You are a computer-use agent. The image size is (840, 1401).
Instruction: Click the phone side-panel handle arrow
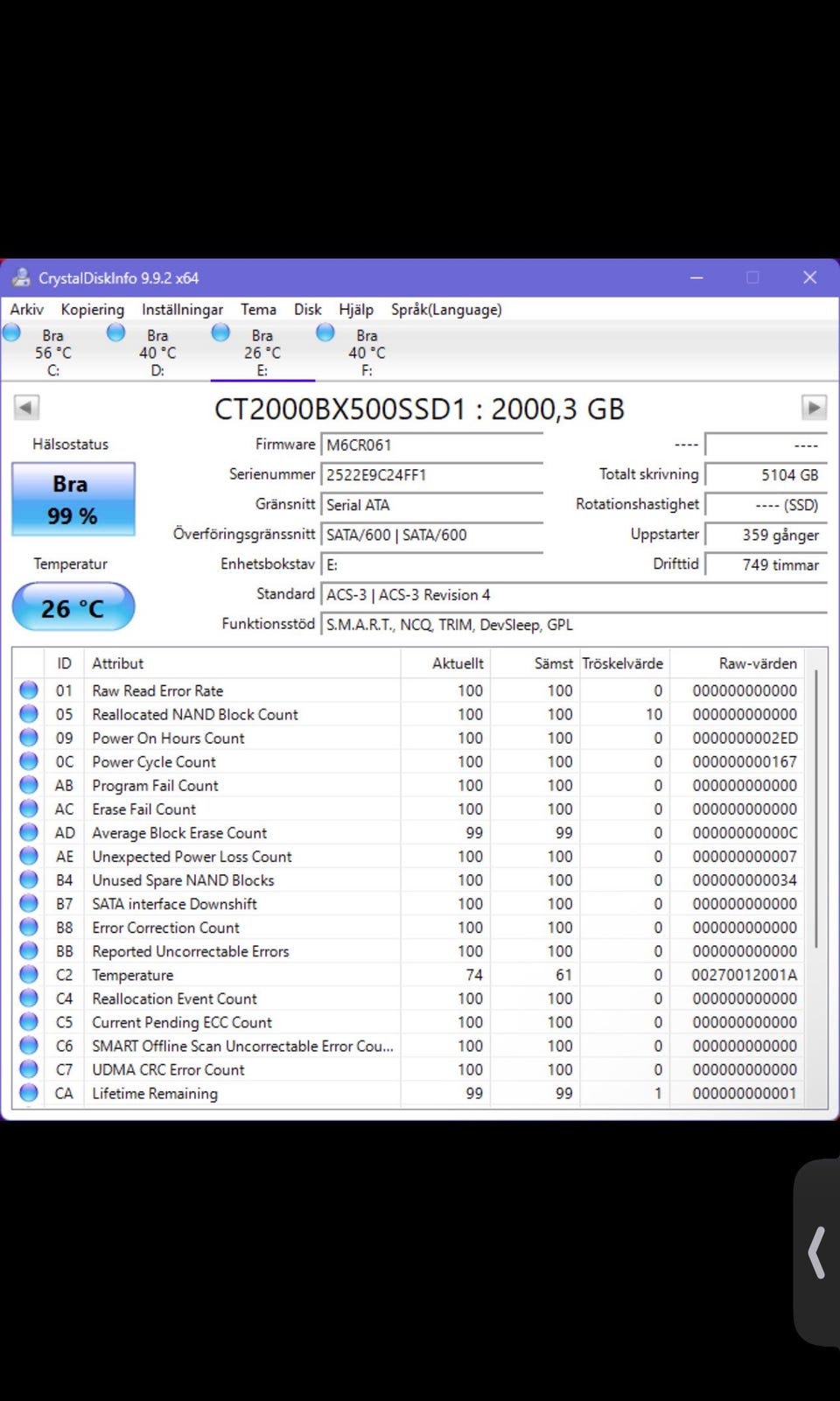point(816,1252)
